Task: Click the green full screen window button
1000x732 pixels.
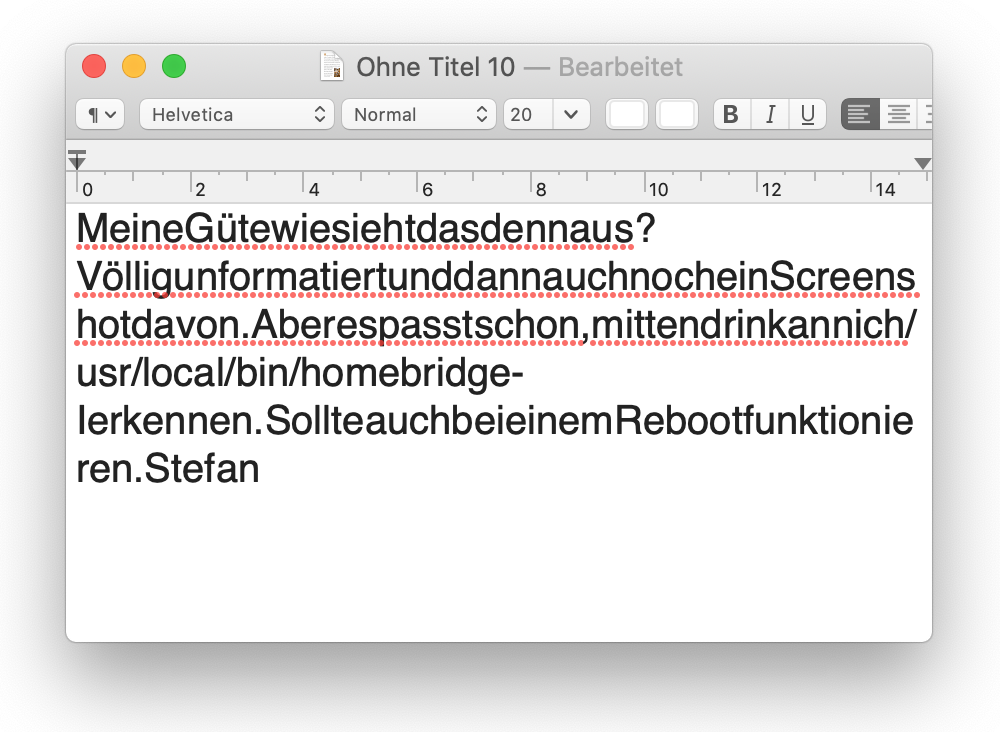Action: (174, 67)
